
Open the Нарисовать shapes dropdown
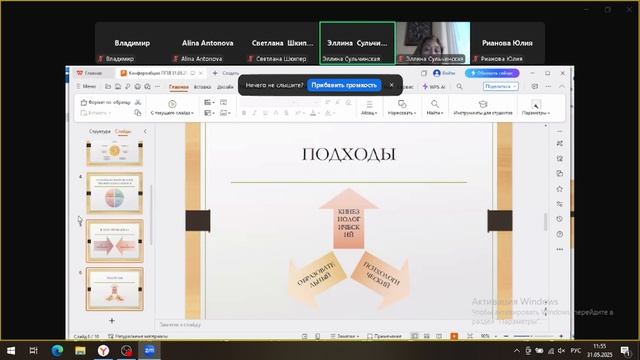pos(402,108)
